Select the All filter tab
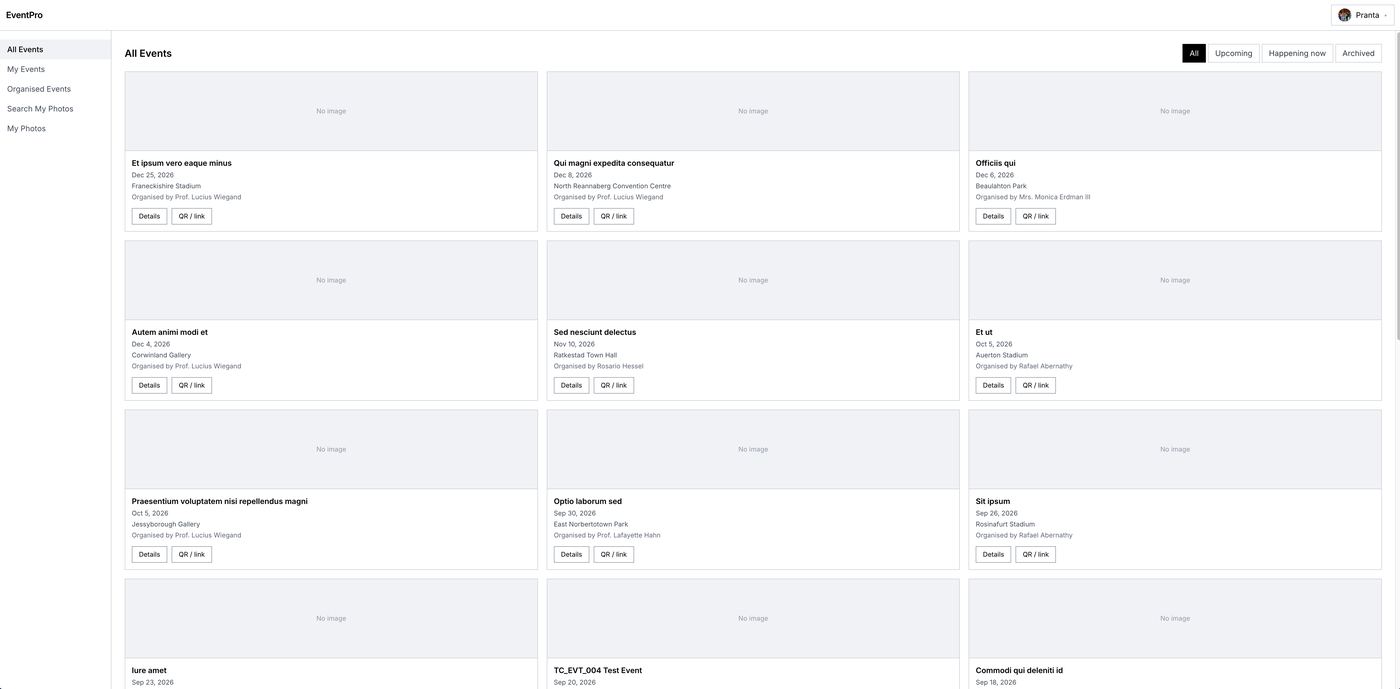This screenshot has height=689, width=1400. (1194, 53)
